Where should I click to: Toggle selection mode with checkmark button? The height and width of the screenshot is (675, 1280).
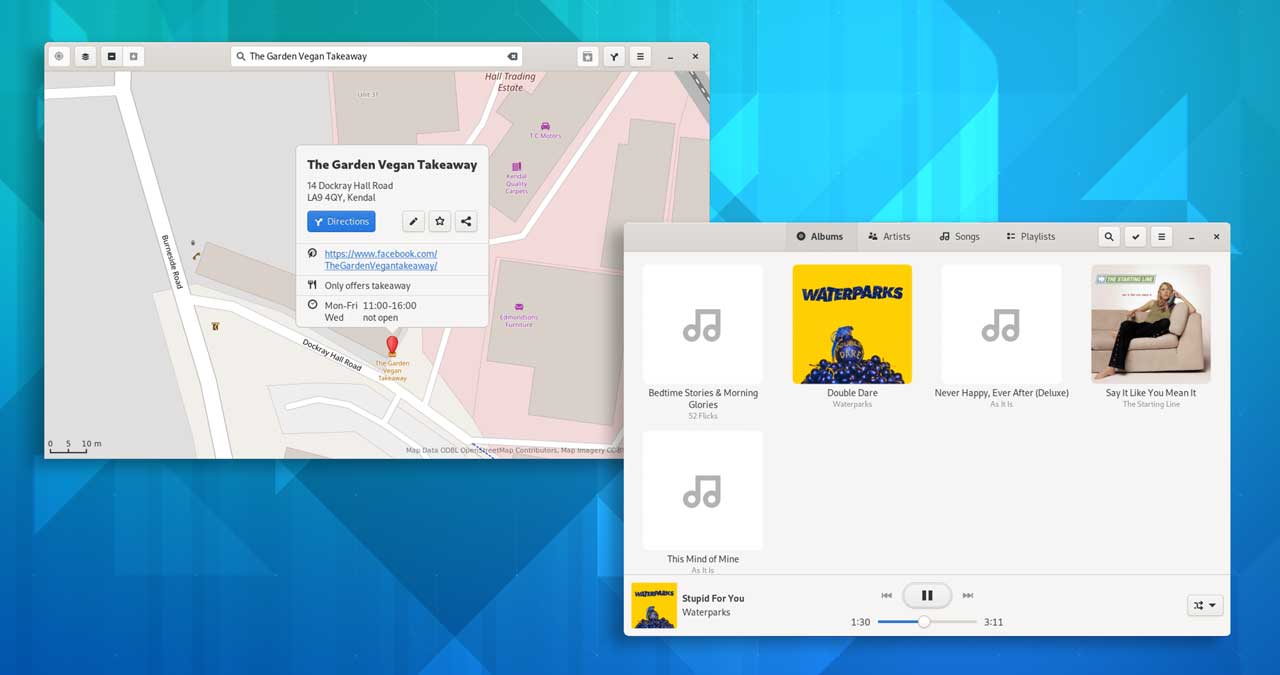1135,237
